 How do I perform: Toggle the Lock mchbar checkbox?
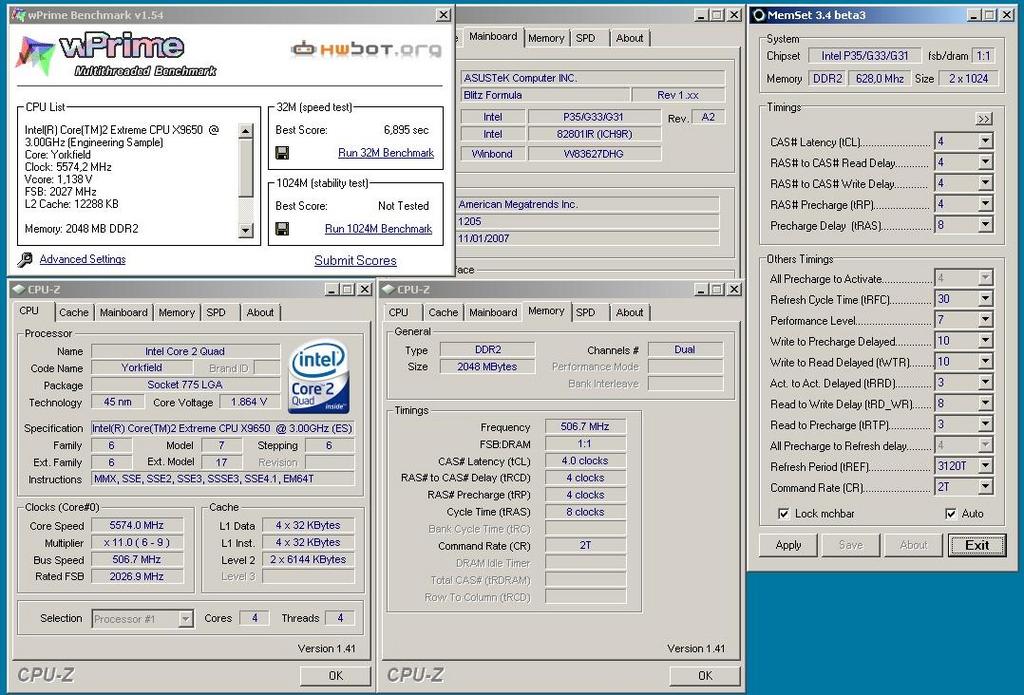click(784, 513)
